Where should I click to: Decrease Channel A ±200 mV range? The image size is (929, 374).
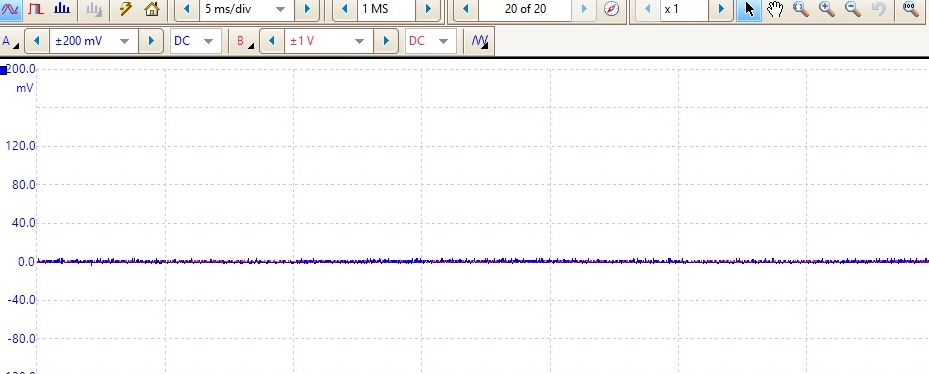coord(37,41)
